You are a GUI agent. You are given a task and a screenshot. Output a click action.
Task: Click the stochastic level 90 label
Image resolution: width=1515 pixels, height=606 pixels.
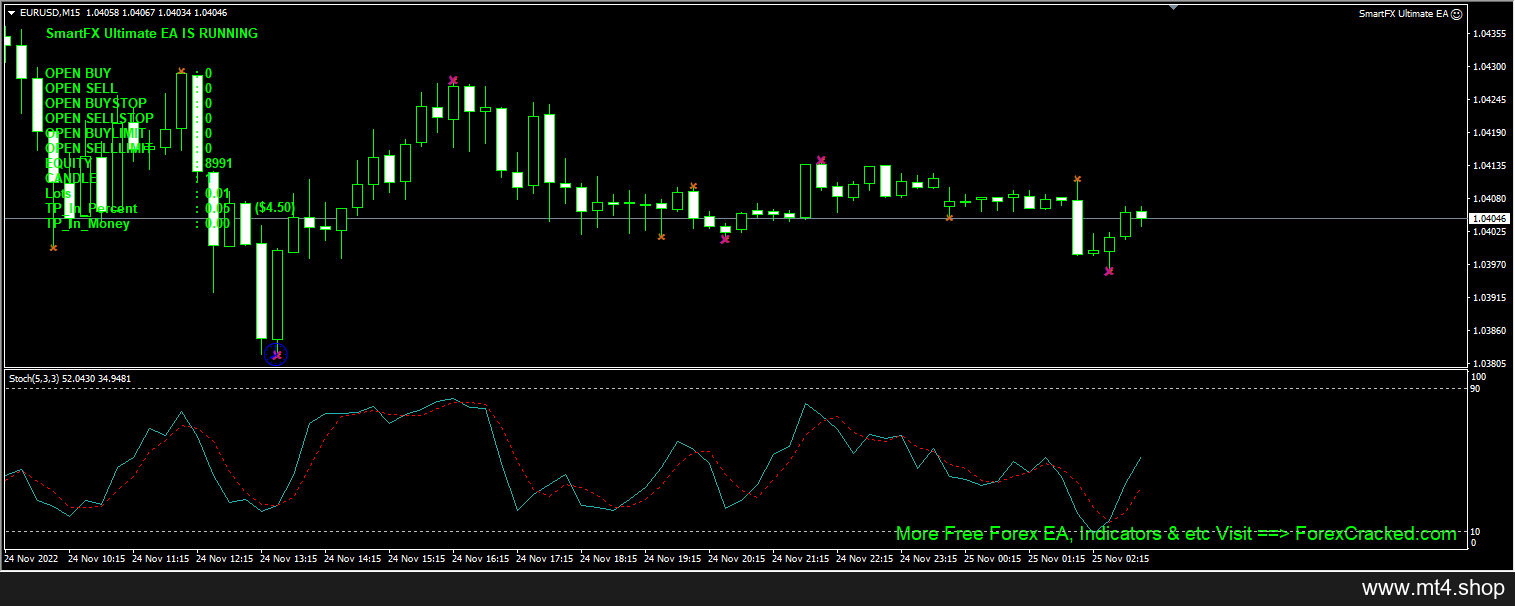[1476, 388]
